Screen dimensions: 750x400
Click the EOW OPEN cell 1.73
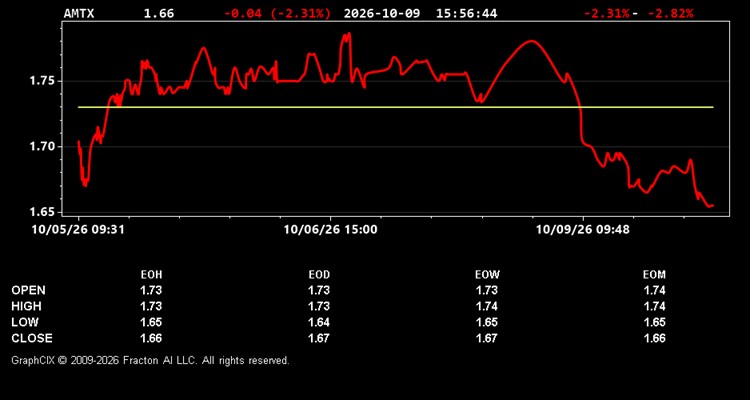click(487, 290)
